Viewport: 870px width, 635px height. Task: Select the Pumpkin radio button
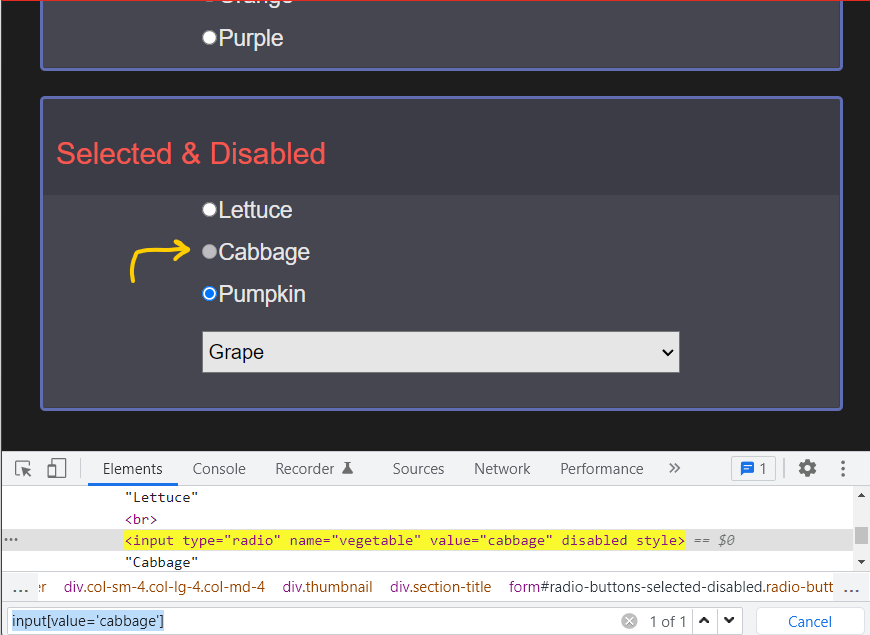(x=209, y=294)
